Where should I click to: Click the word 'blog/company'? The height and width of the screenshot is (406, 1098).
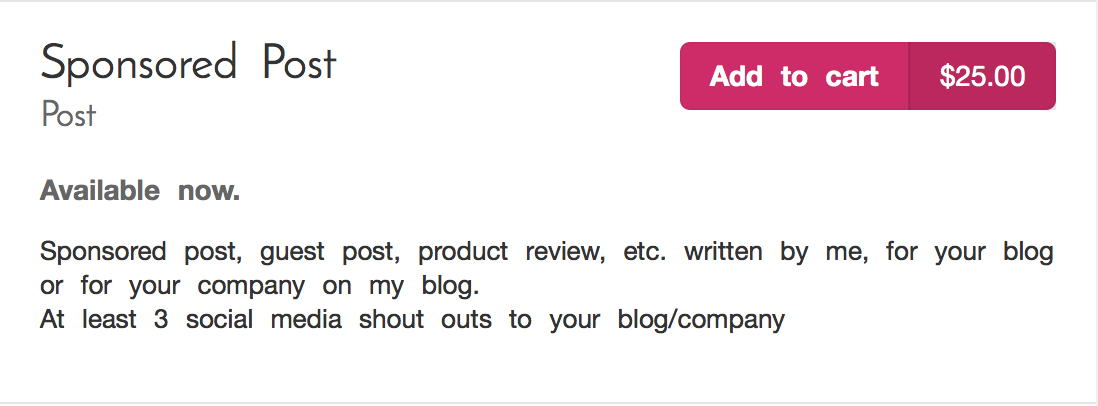[x=701, y=320]
